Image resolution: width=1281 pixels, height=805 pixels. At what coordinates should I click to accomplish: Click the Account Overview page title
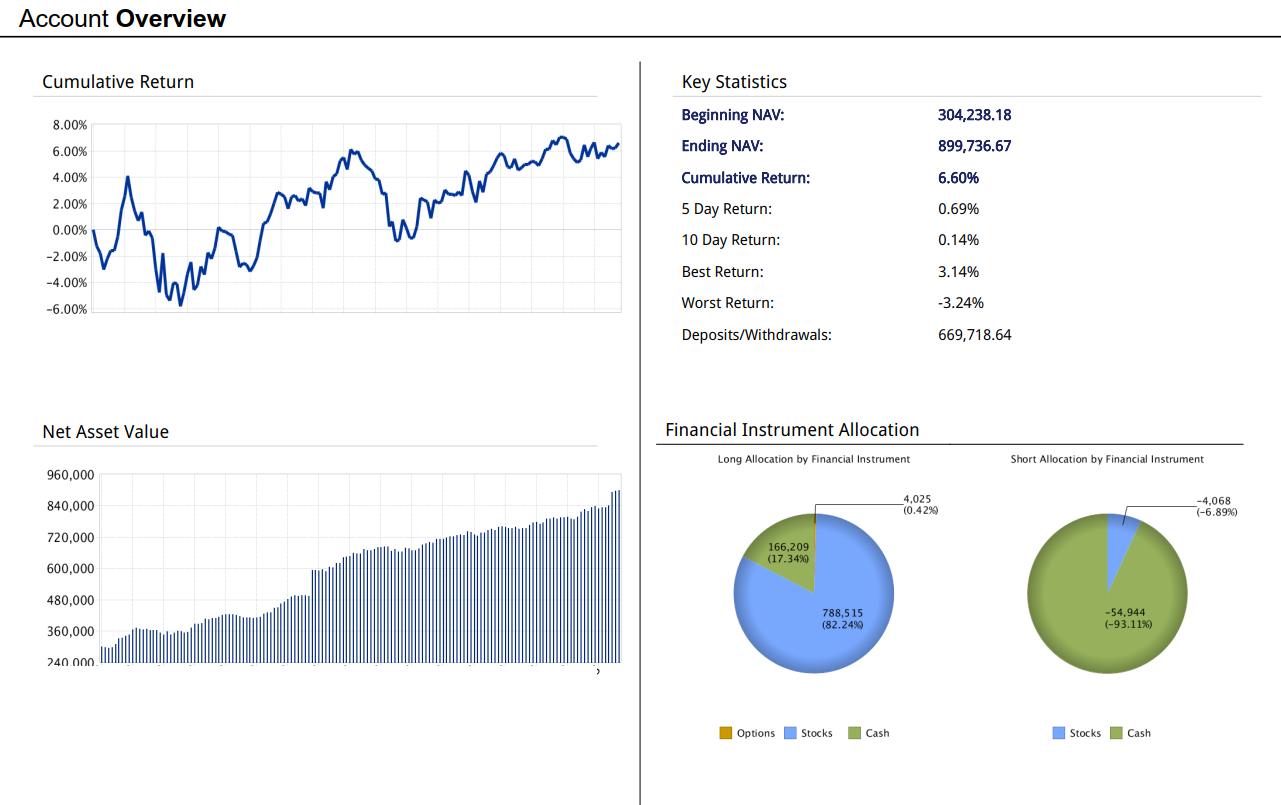point(122,18)
